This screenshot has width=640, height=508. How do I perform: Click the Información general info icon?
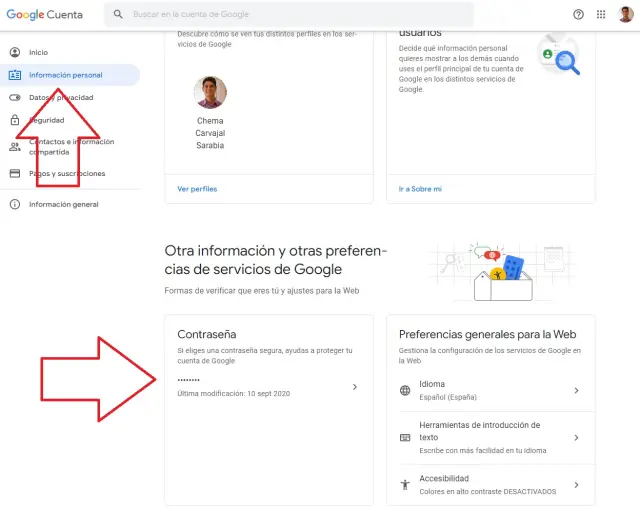[15, 204]
